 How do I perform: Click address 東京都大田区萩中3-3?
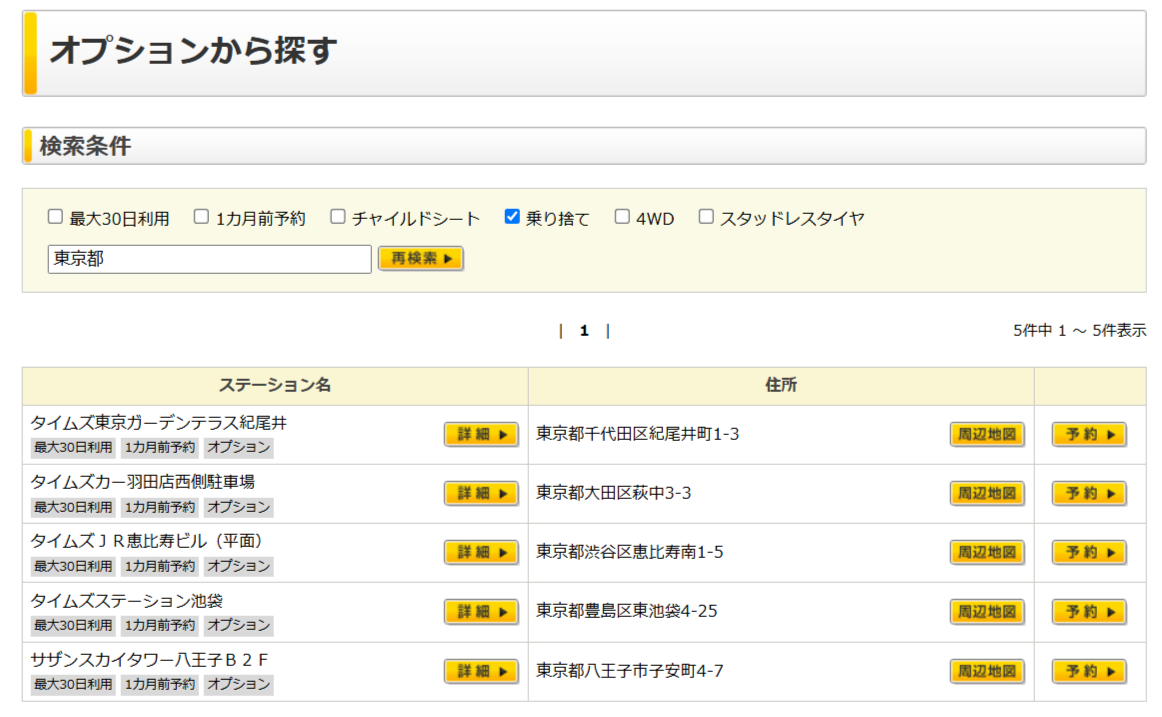pyautogui.click(x=614, y=493)
